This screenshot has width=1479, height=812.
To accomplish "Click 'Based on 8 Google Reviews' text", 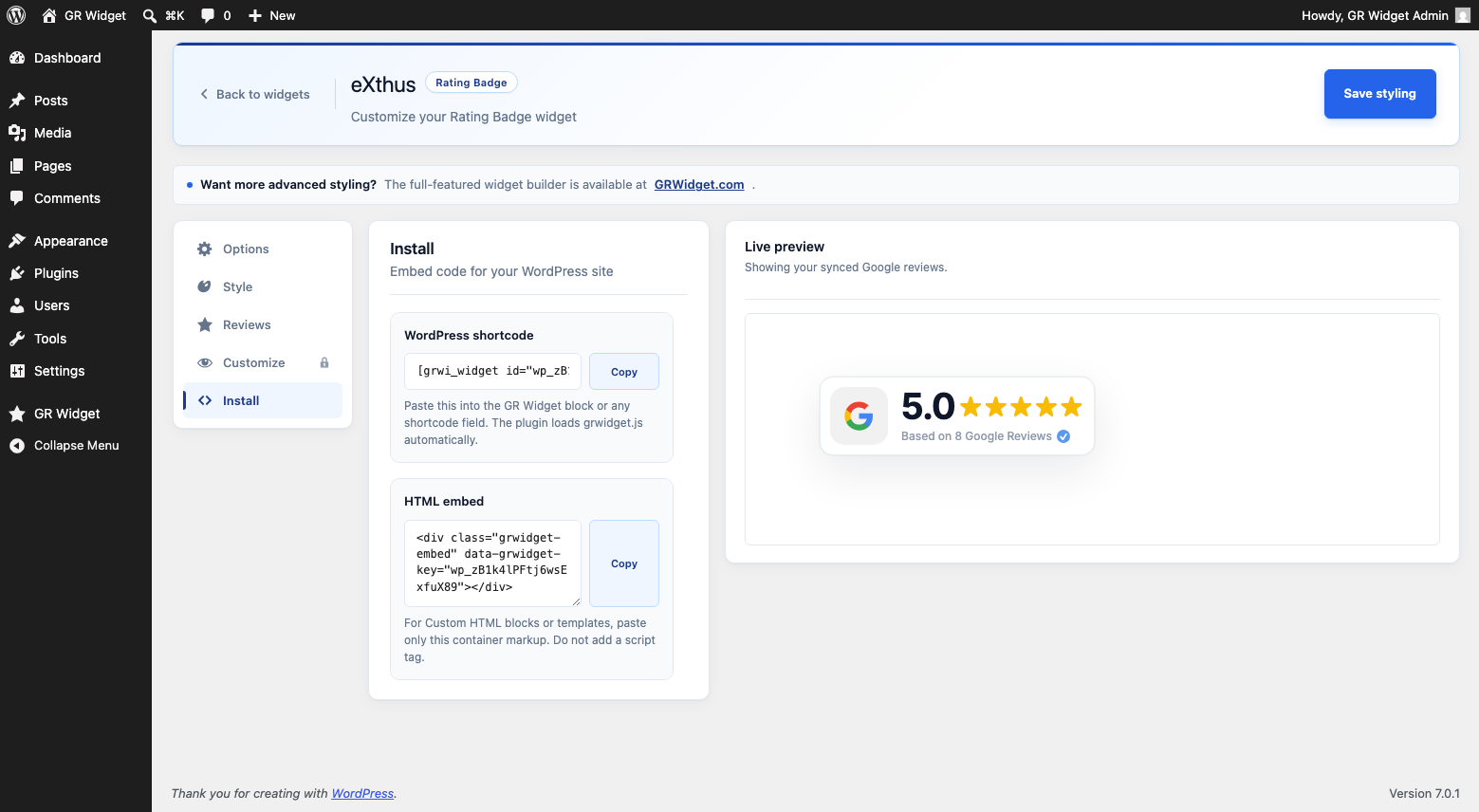I will 976,436.
